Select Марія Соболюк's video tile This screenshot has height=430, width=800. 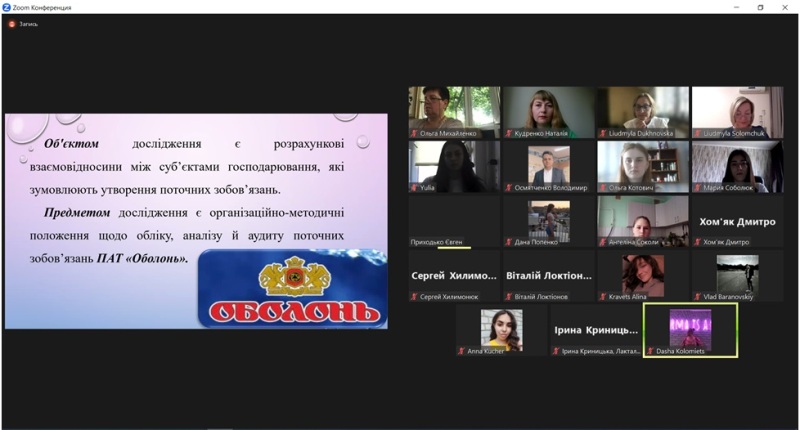tap(738, 167)
